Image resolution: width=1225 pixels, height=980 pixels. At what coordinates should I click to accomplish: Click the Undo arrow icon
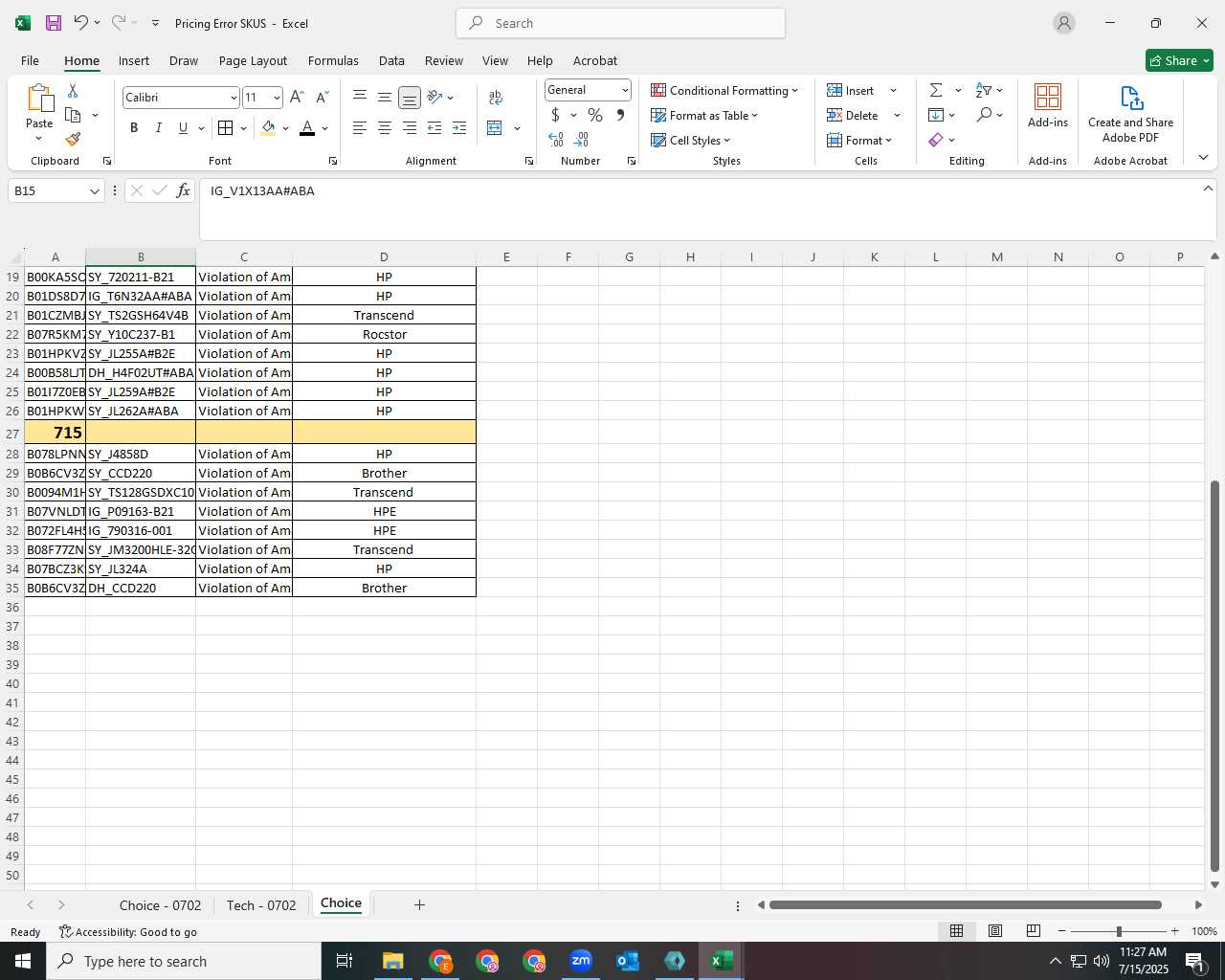(x=81, y=22)
